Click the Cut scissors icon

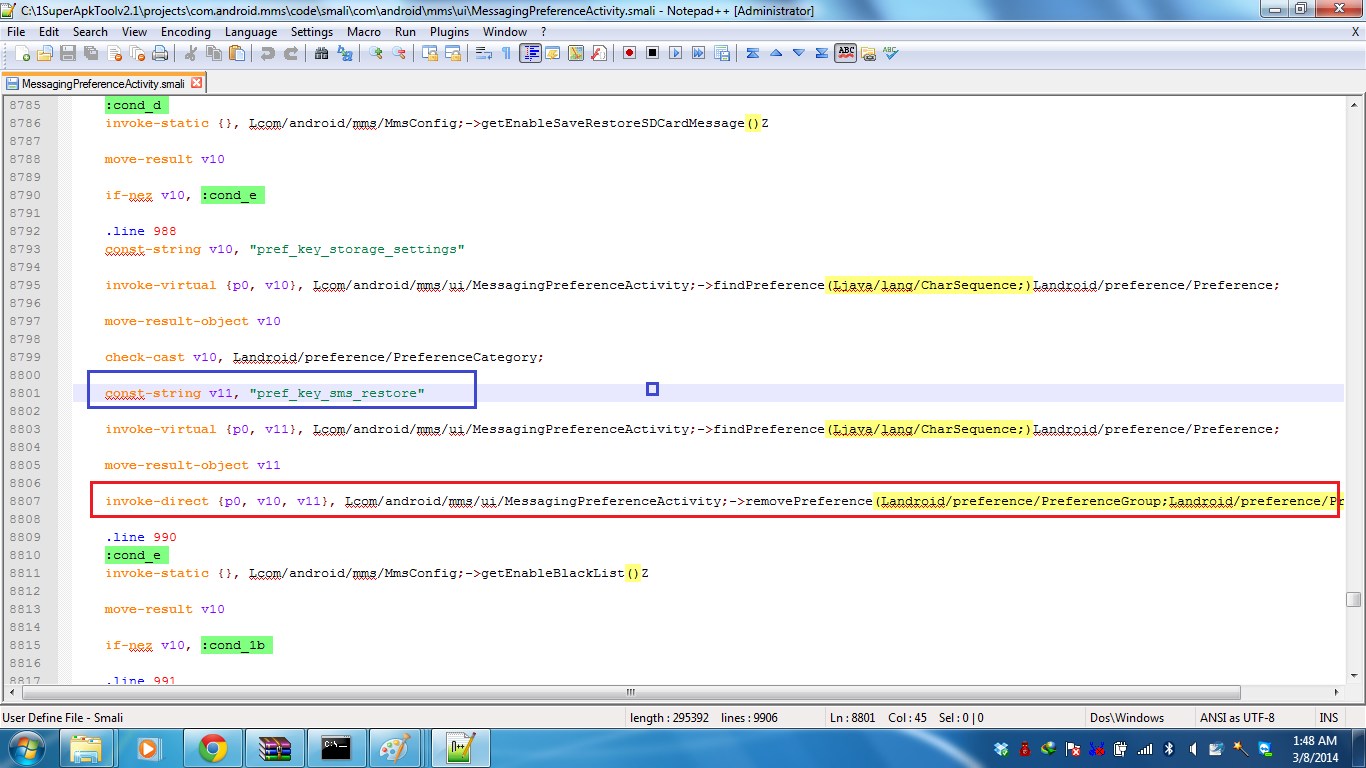point(190,53)
